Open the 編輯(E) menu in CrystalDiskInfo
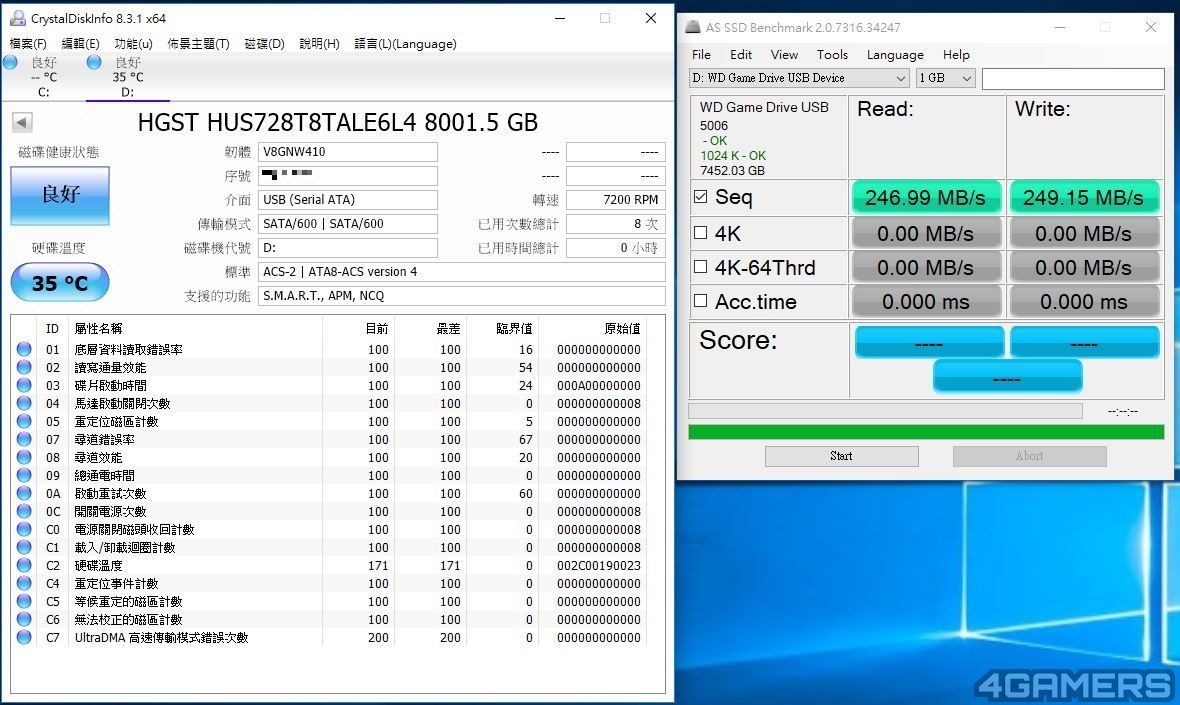 click(80, 44)
